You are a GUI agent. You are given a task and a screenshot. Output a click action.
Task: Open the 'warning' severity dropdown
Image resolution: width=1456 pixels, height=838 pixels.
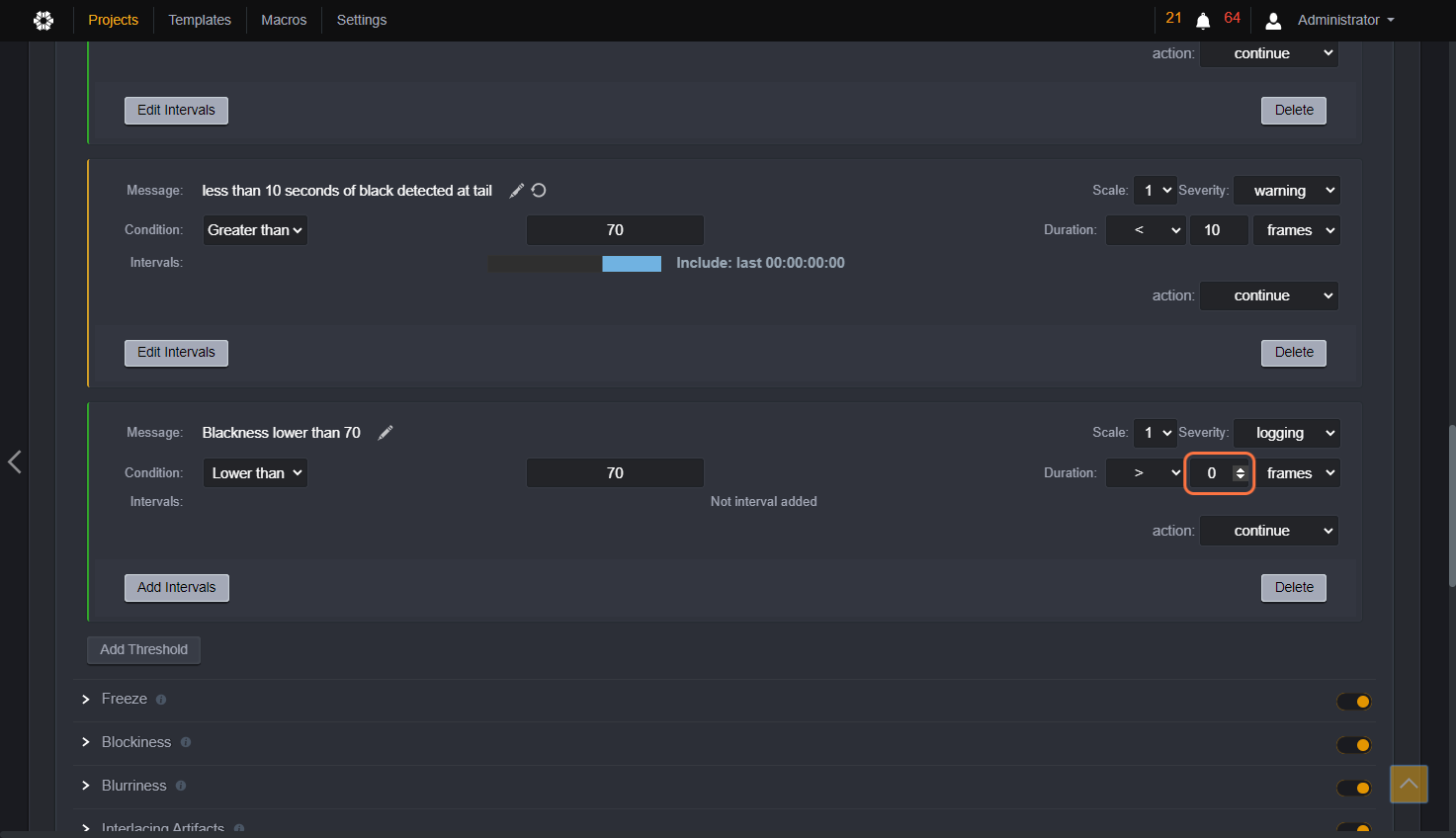(1287, 191)
